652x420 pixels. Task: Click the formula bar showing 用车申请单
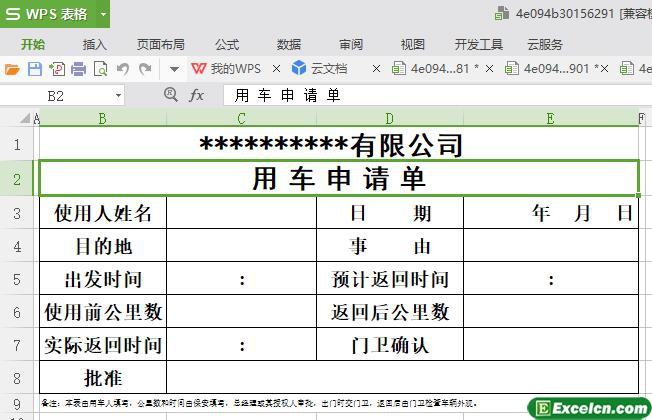tap(430, 95)
